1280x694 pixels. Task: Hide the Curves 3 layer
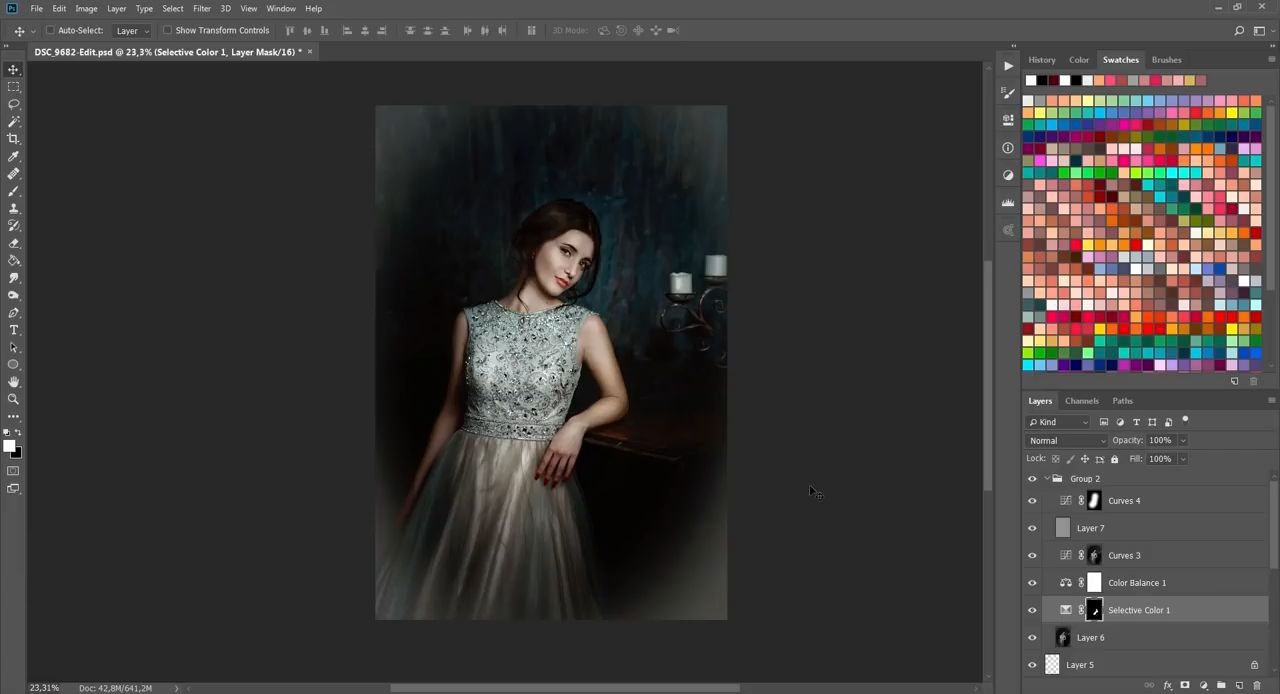[x=1032, y=556]
